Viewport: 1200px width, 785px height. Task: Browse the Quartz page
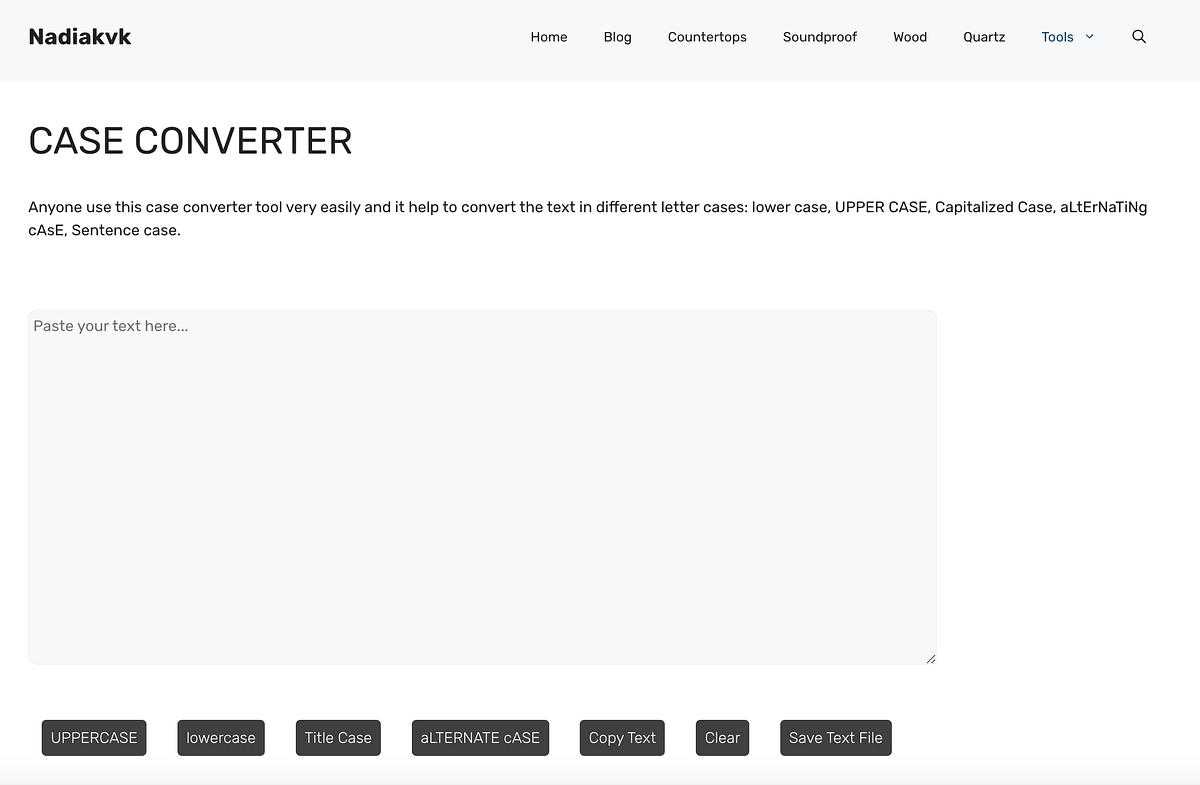coord(984,37)
